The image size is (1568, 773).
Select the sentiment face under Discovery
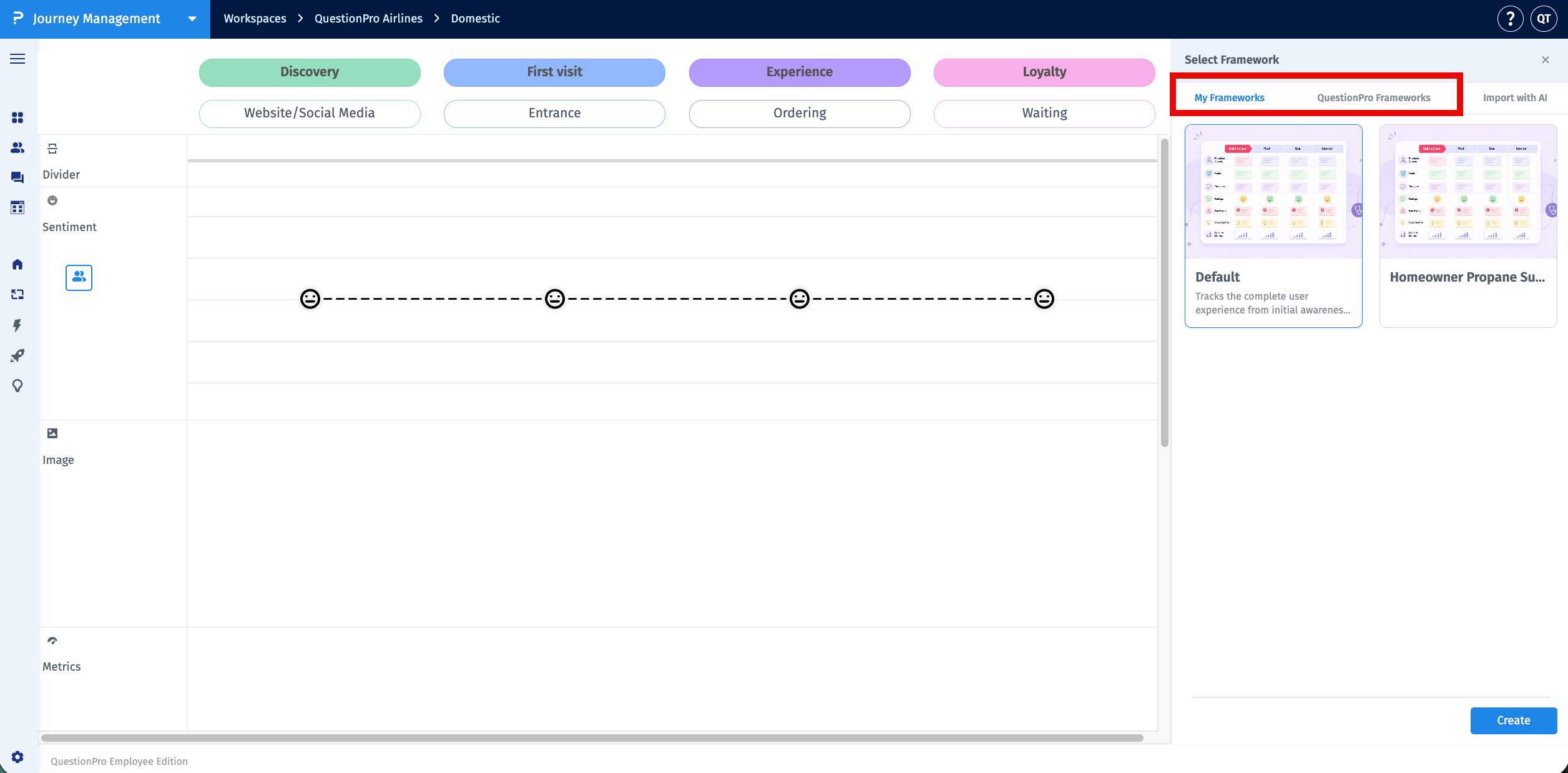[x=310, y=299]
